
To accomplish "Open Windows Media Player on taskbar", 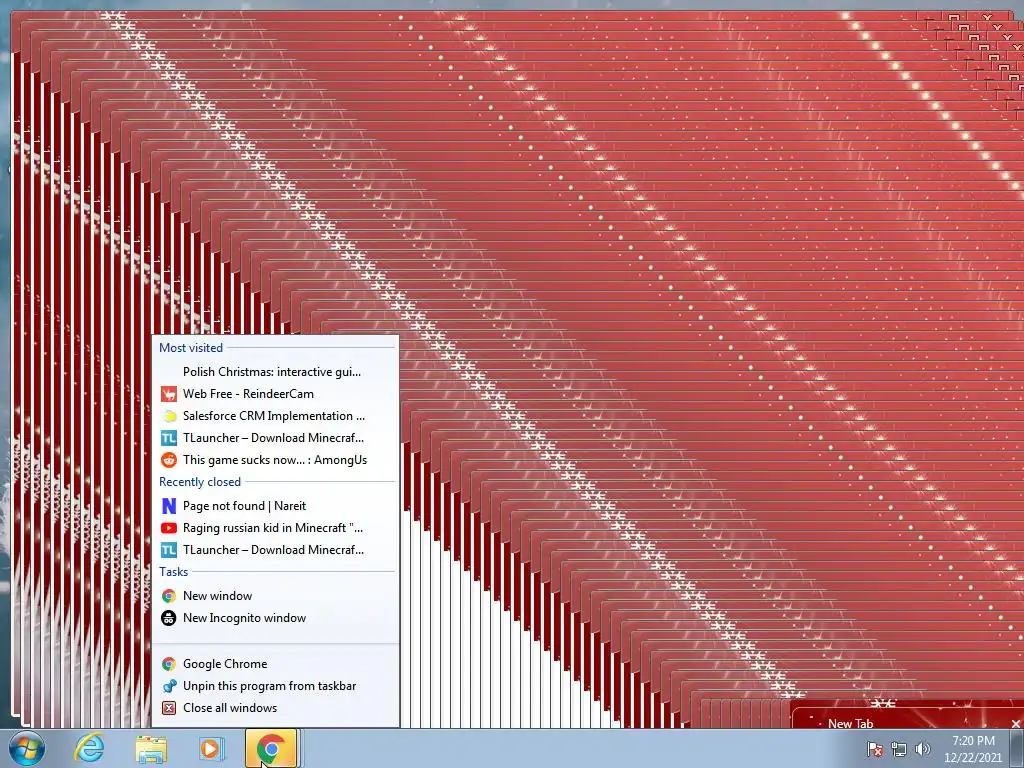I will pos(211,748).
